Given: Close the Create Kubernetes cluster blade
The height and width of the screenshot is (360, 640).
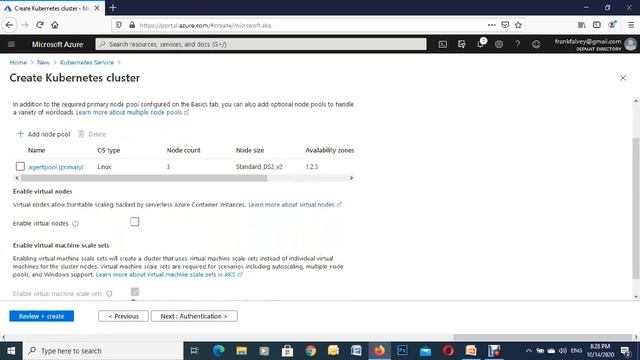Looking at the screenshot, I should (623, 78).
